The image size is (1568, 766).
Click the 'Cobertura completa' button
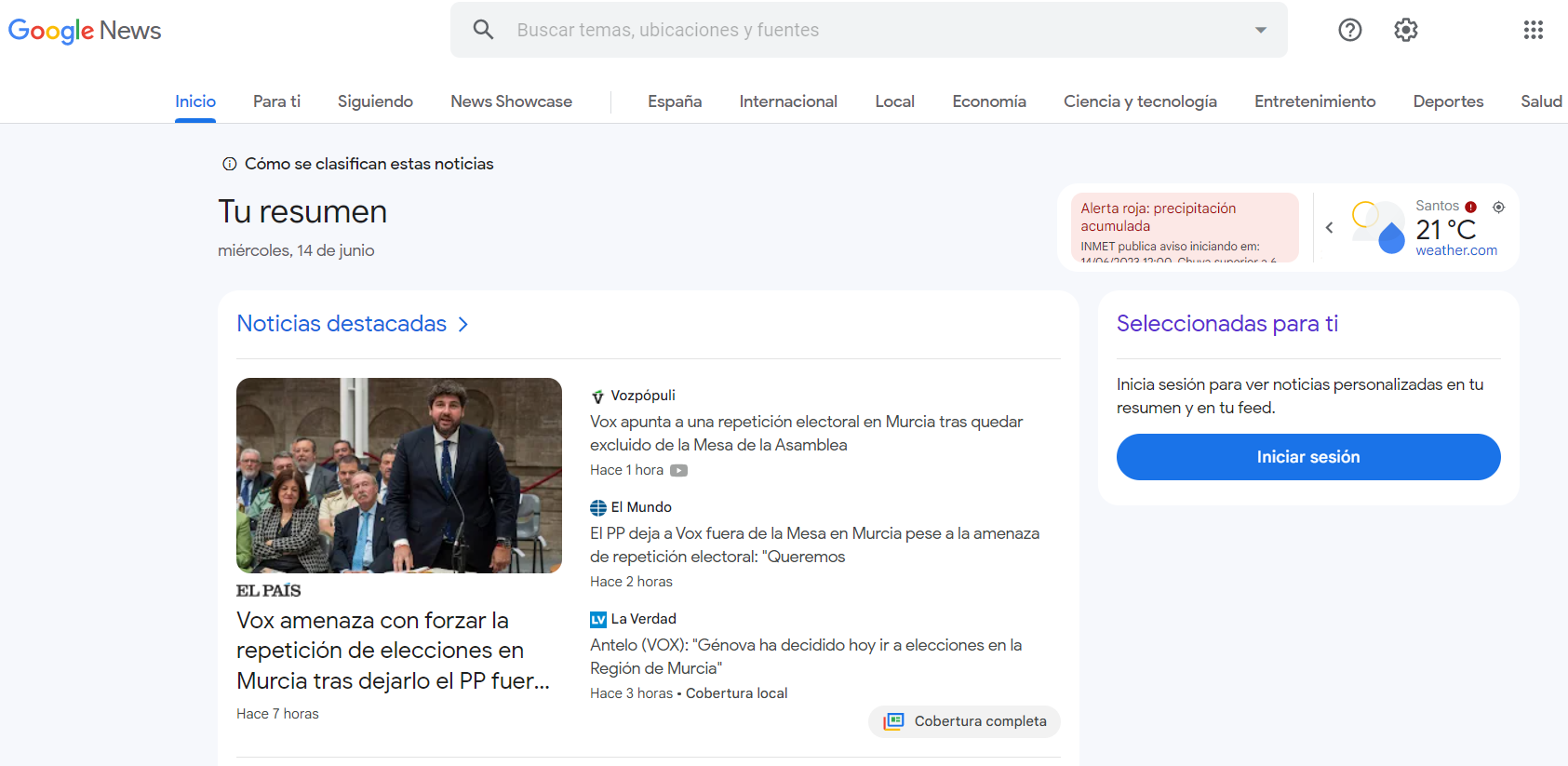[x=964, y=721]
